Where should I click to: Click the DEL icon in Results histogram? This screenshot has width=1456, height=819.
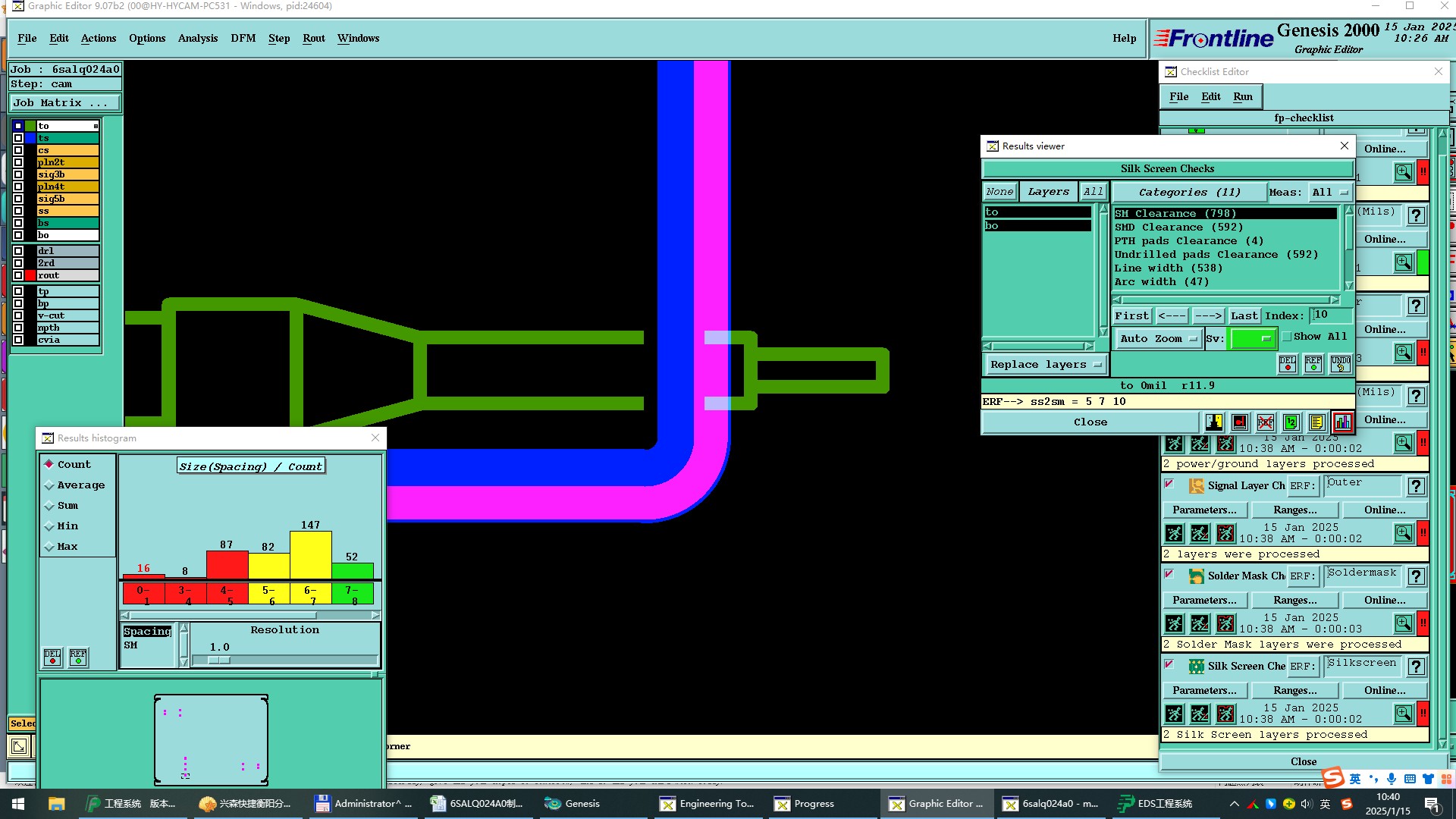click(52, 657)
